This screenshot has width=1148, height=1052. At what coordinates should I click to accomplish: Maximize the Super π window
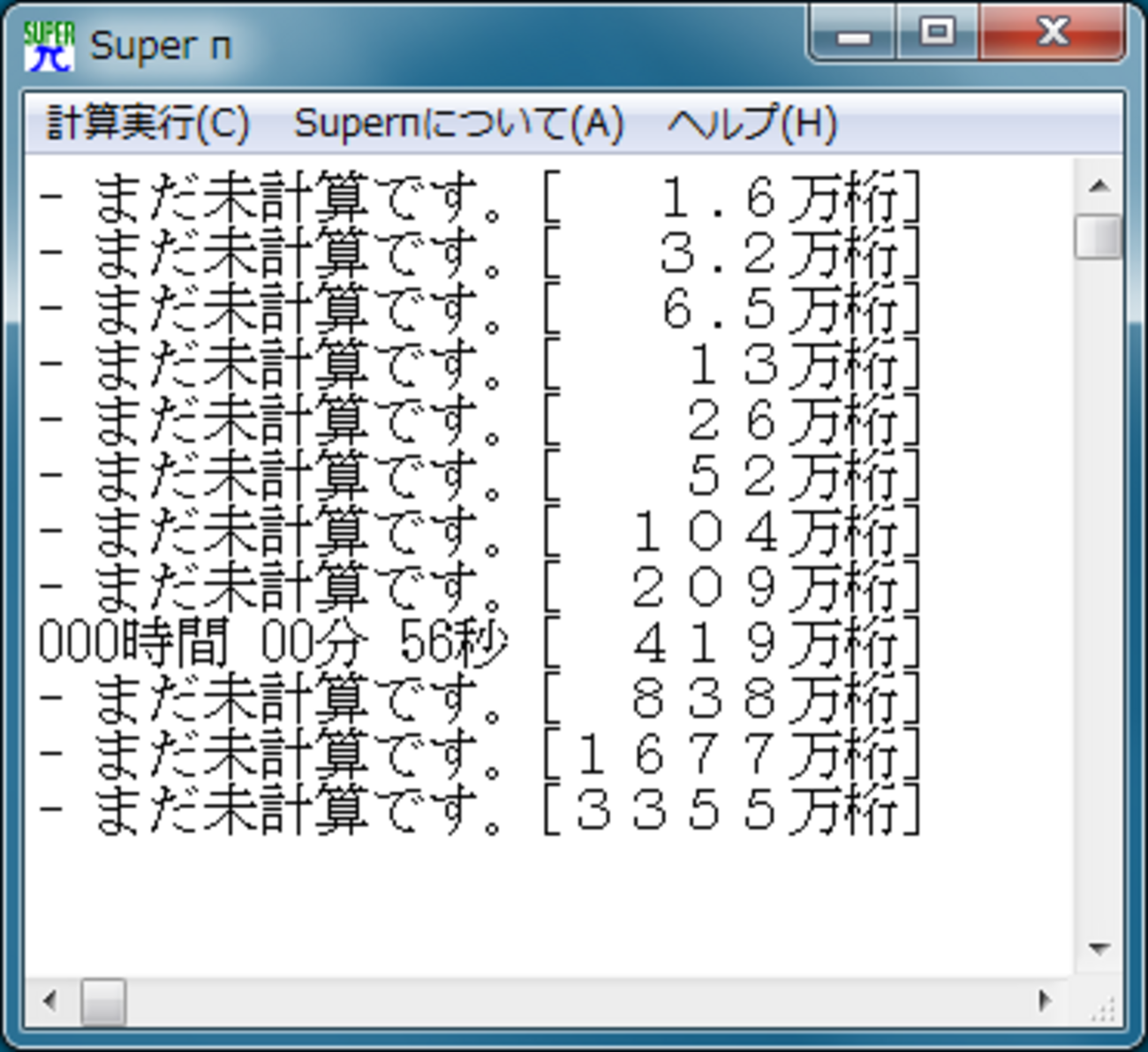[937, 34]
